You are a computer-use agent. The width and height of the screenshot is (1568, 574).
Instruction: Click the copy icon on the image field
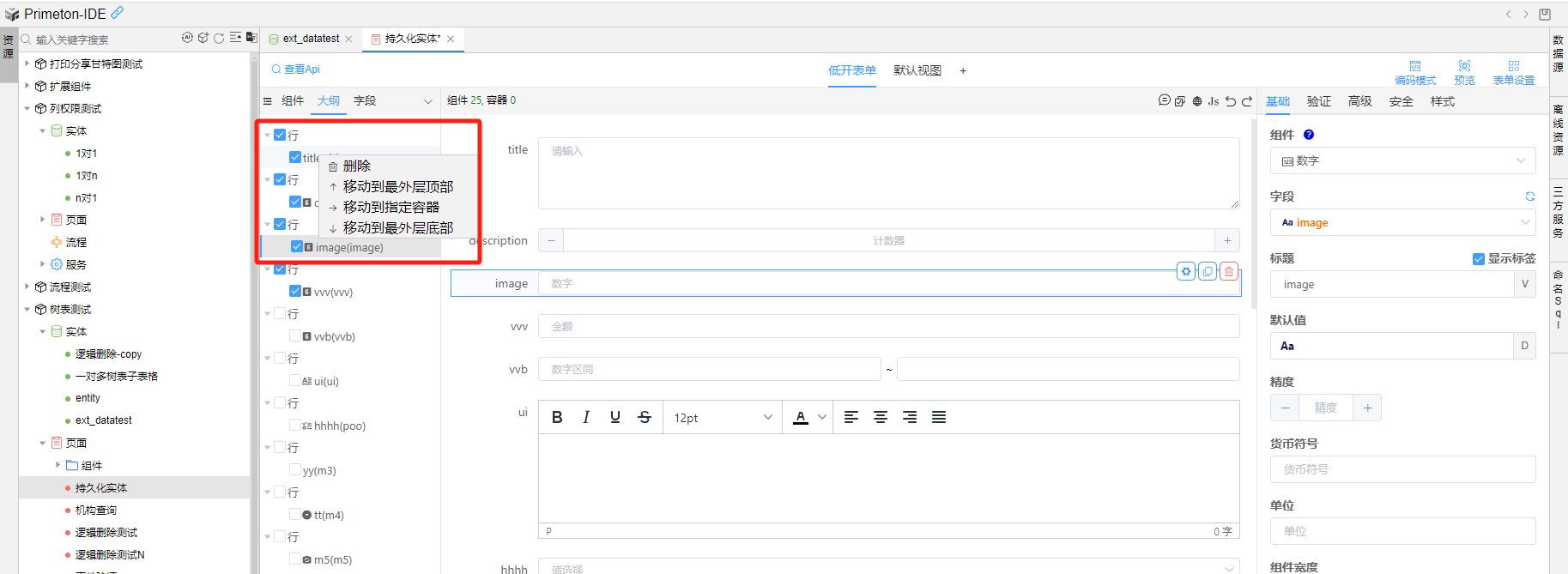coord(1208,271)
